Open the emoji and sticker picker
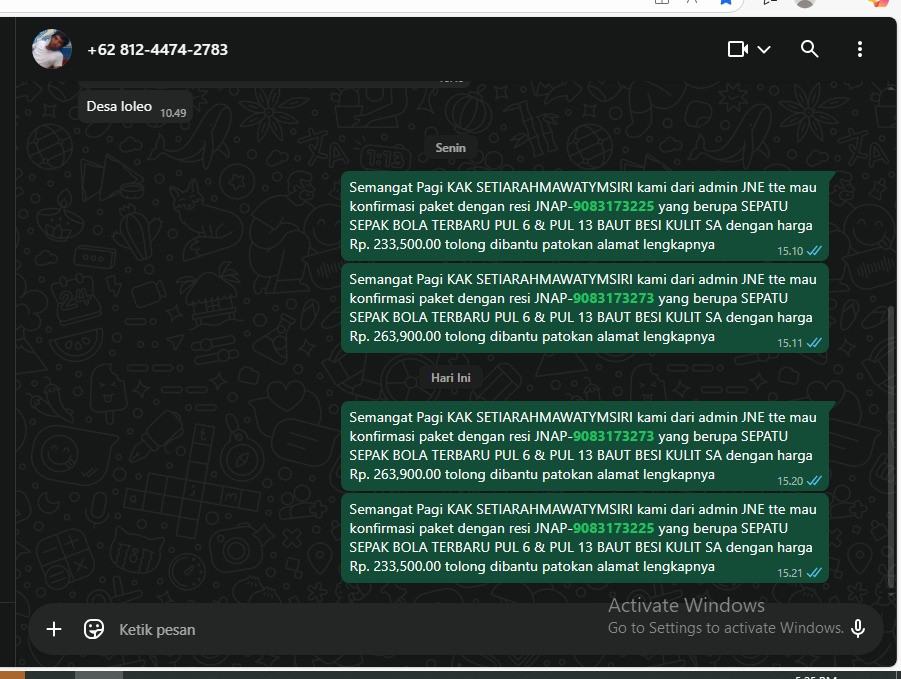 coord(94,629)
